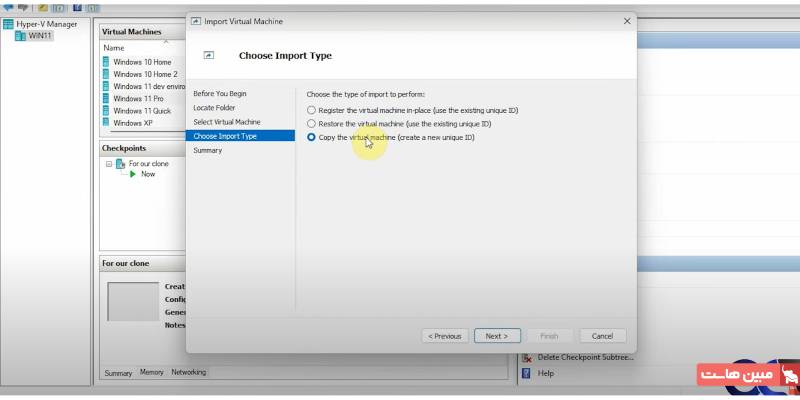This screenshot has width=800, height=400.
Task: Click the Cancel button
Action: [603, 336]
